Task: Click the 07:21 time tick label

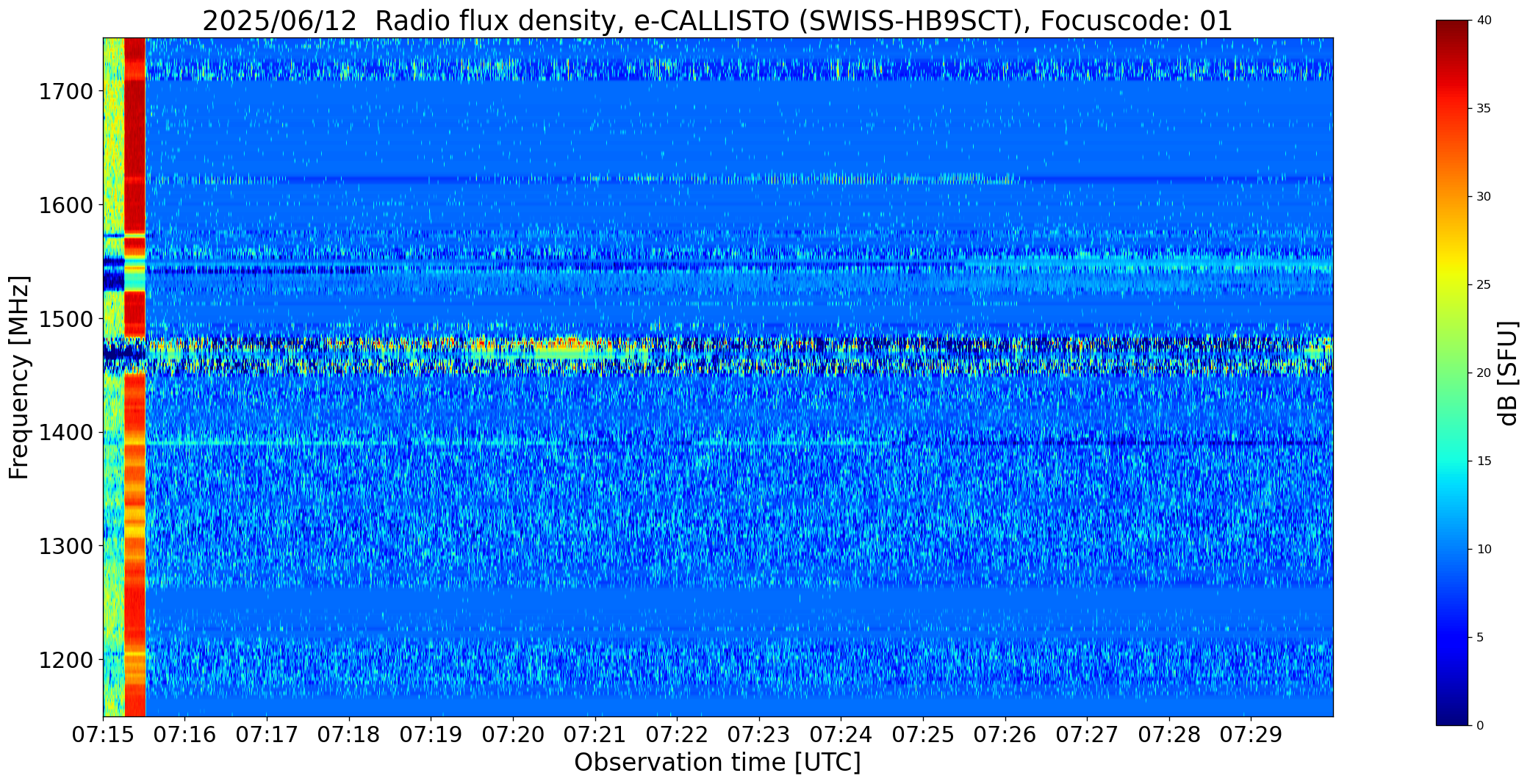Action: pos(595,735)
